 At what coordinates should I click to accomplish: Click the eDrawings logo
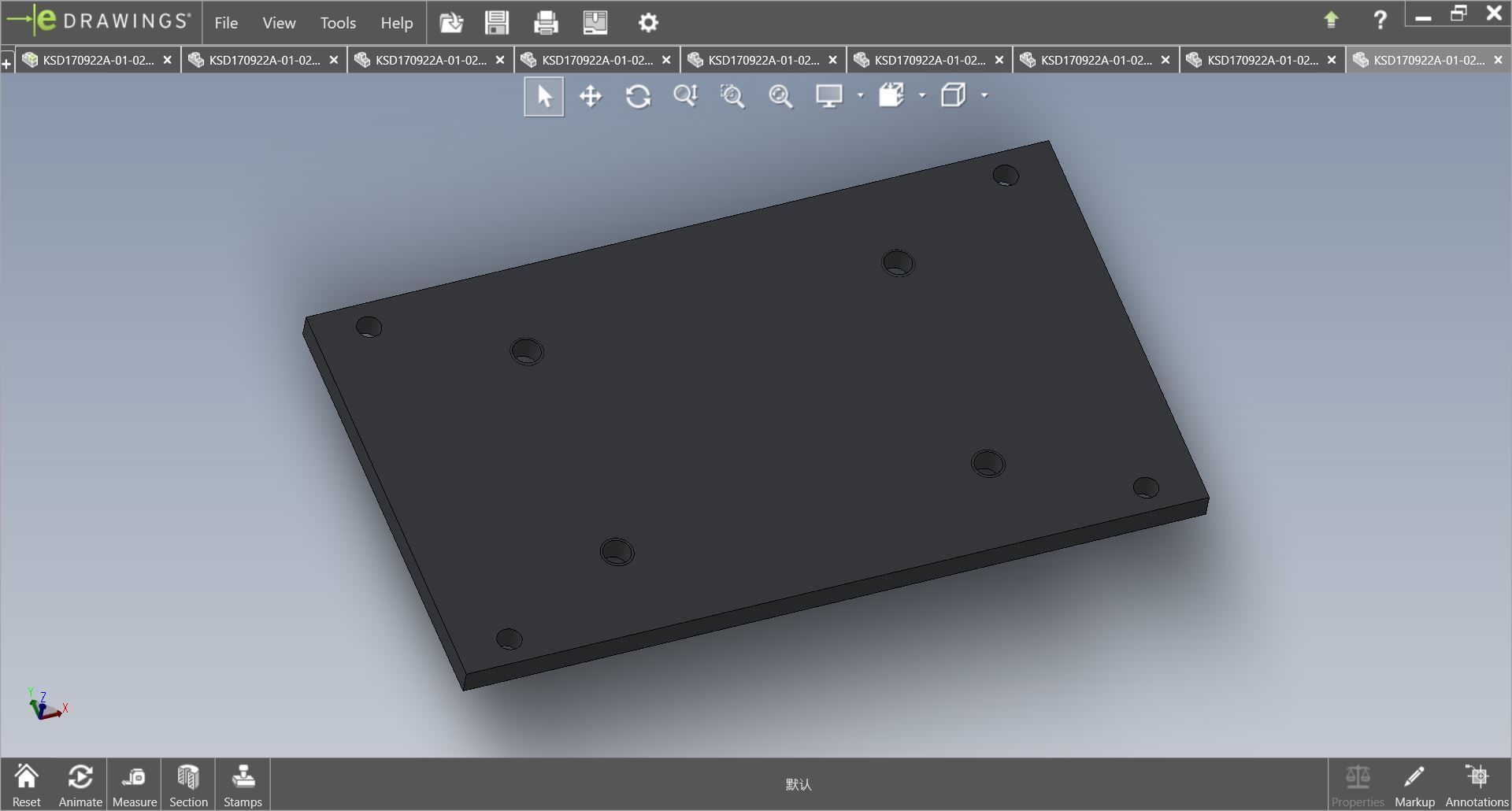point(99,21)
